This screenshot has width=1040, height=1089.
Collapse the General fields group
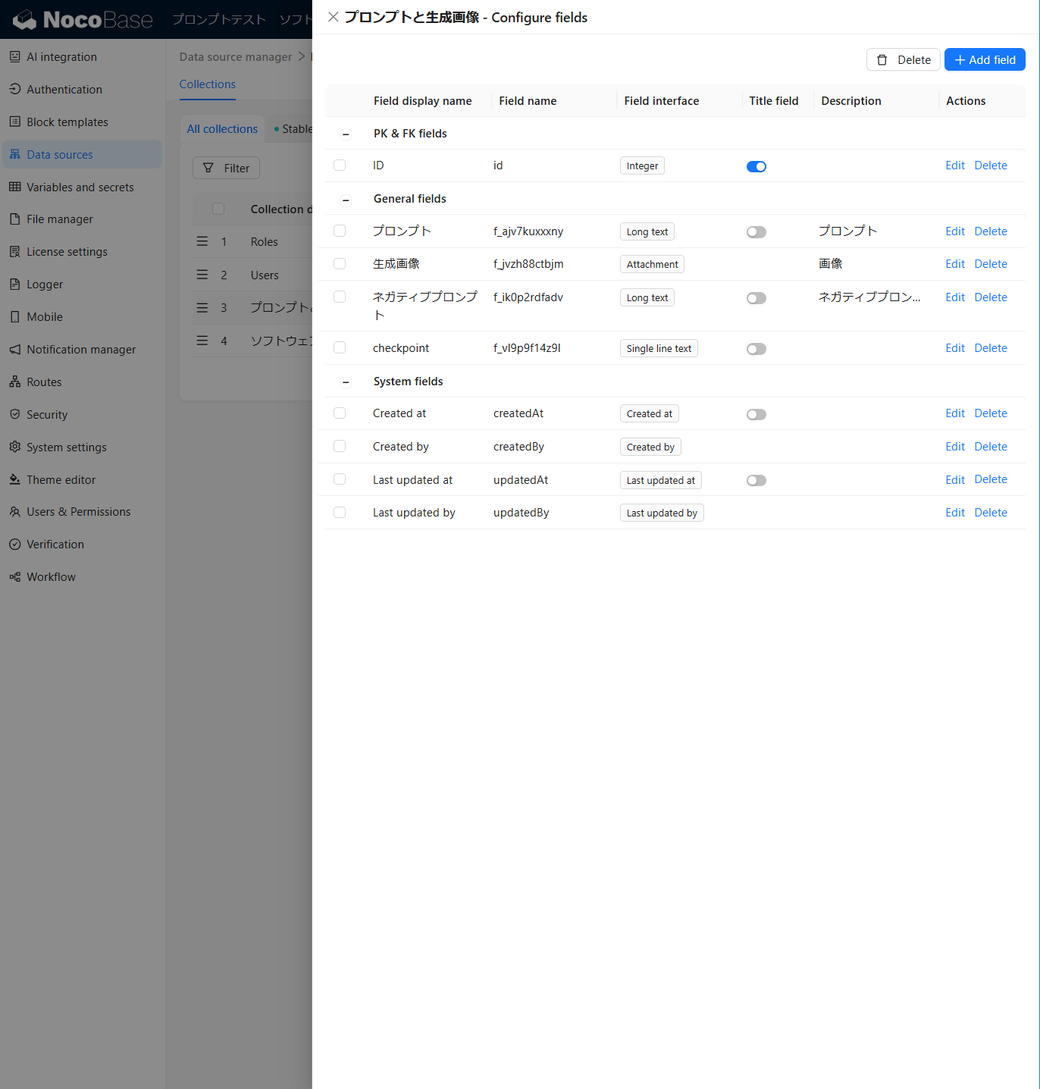click(x=346, y=200)
